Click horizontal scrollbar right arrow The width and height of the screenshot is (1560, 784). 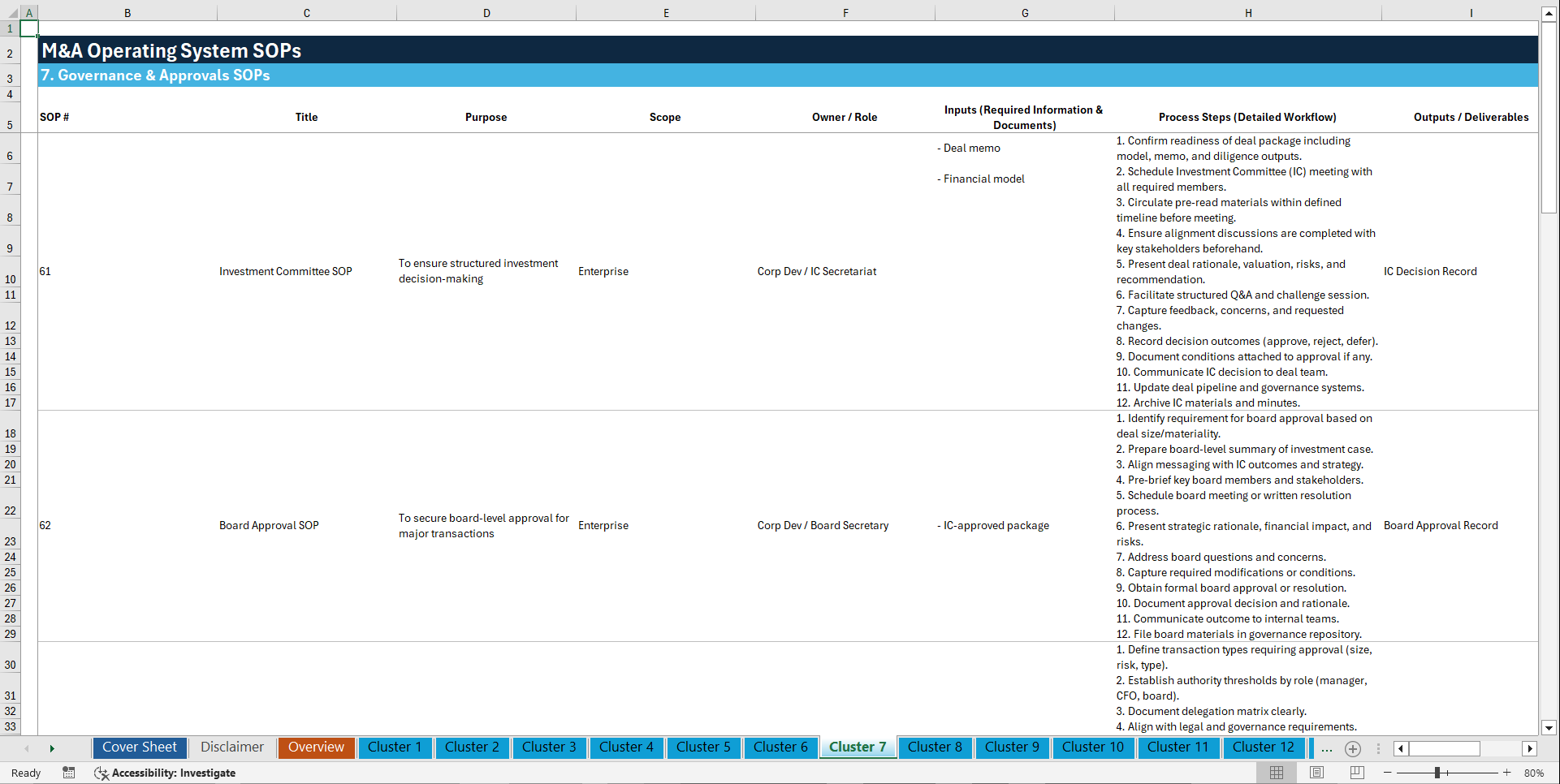click(1530, 748)
